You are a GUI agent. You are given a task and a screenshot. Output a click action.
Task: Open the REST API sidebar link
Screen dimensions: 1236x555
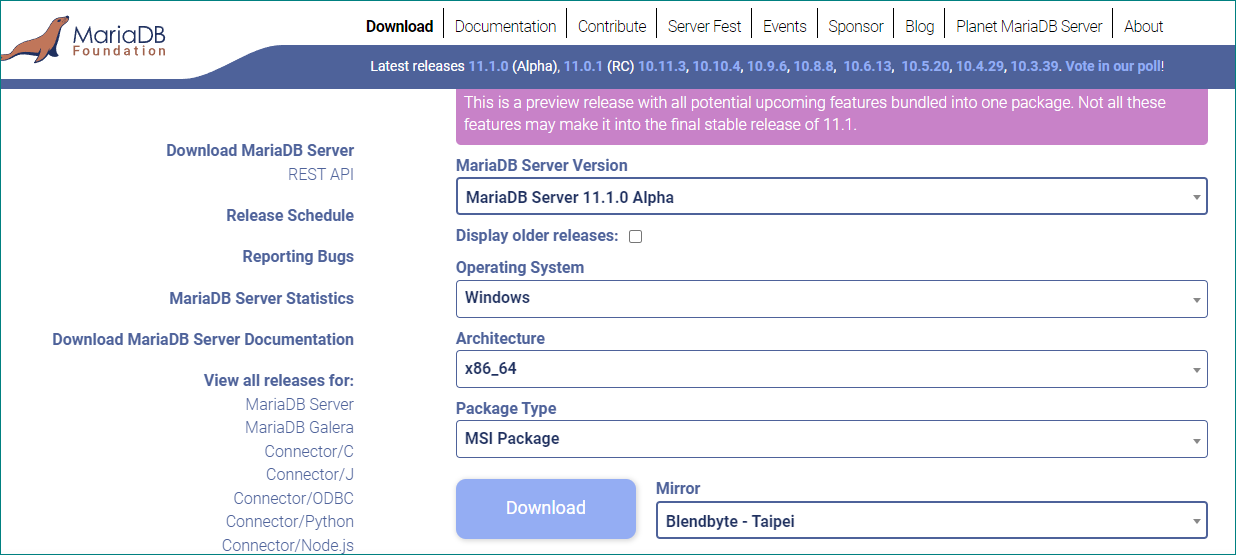(321, 174)
